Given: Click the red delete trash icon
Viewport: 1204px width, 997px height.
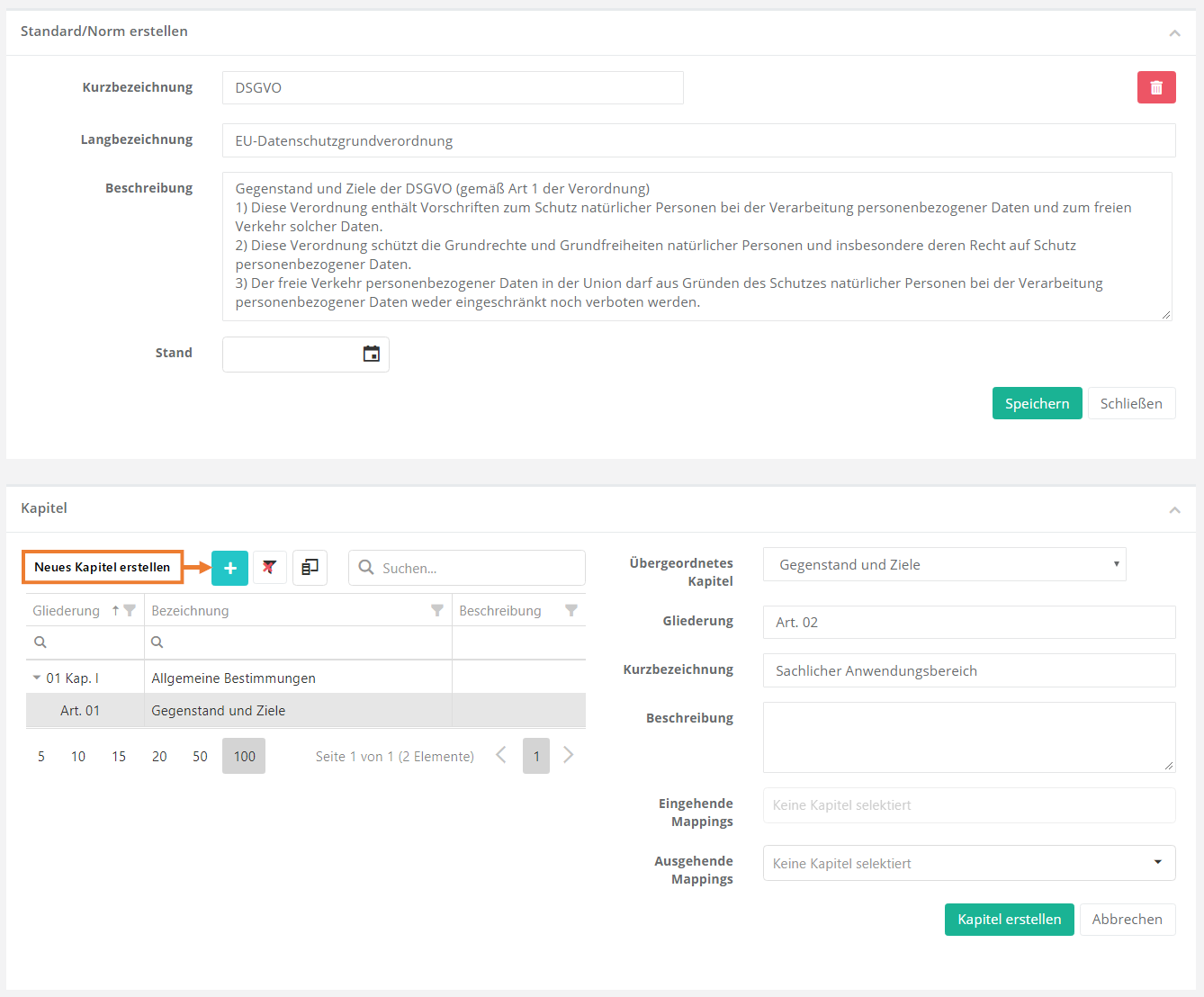Looking at the screenshot, I should coord(1156,87).
